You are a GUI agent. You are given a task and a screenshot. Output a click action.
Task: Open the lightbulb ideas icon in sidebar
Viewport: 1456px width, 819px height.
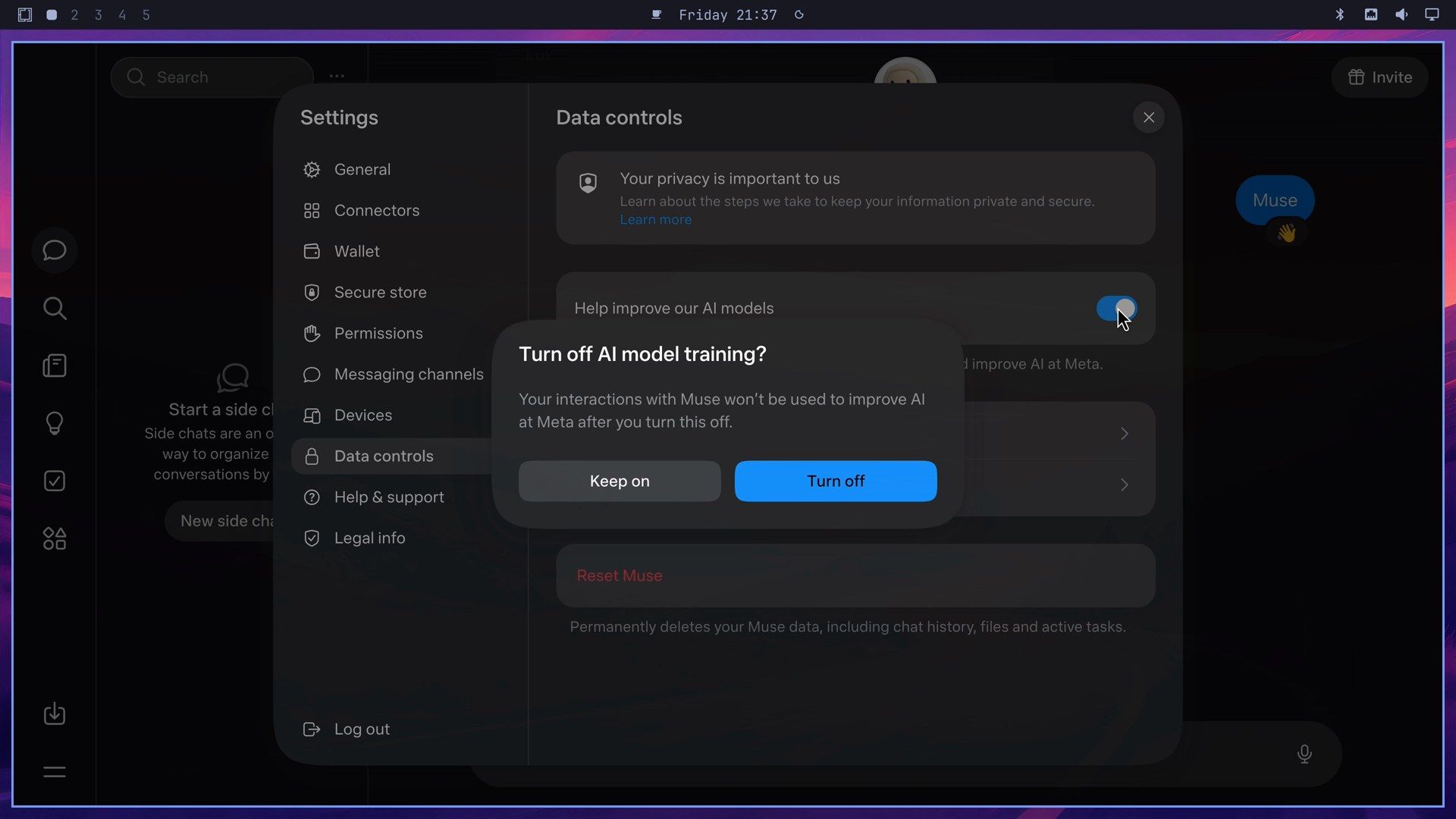tap(55, 423)
